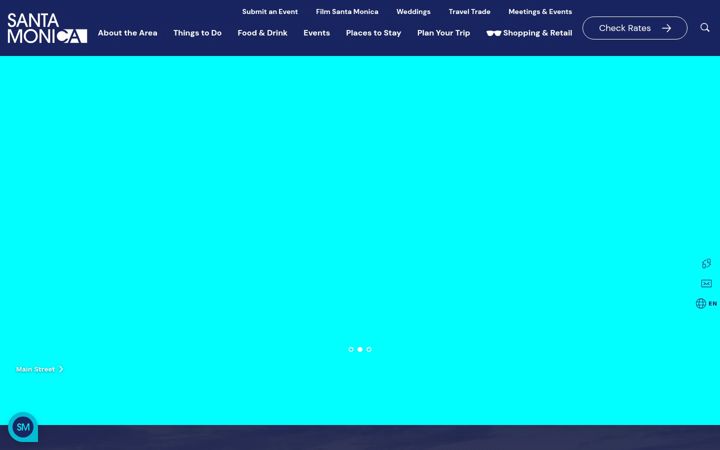The width and height of the screenshot is (720, 450).
Task: Select the third carousel slide dot
Action: (x=369, y=349)
